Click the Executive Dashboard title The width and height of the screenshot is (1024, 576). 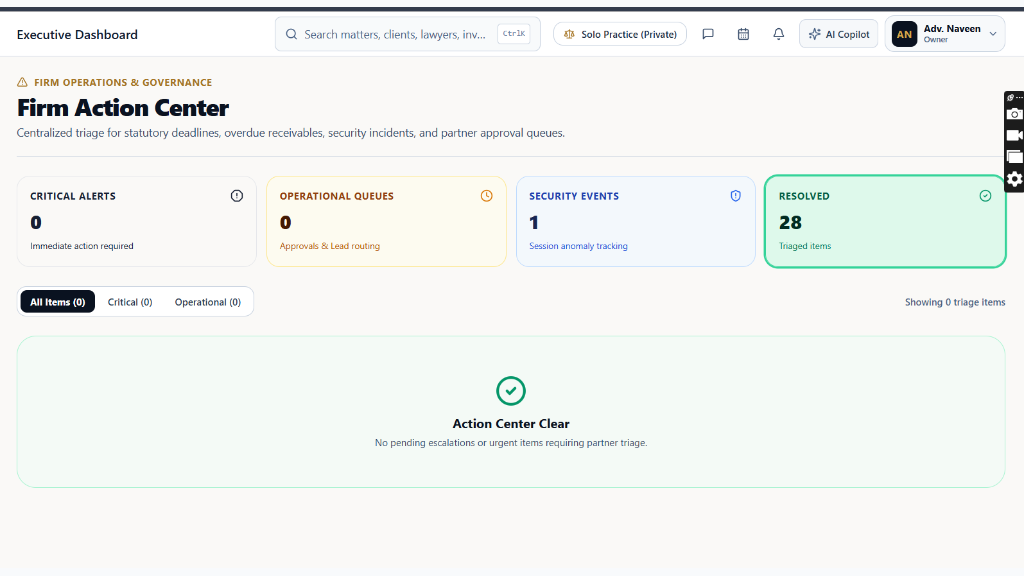(77, 35)
